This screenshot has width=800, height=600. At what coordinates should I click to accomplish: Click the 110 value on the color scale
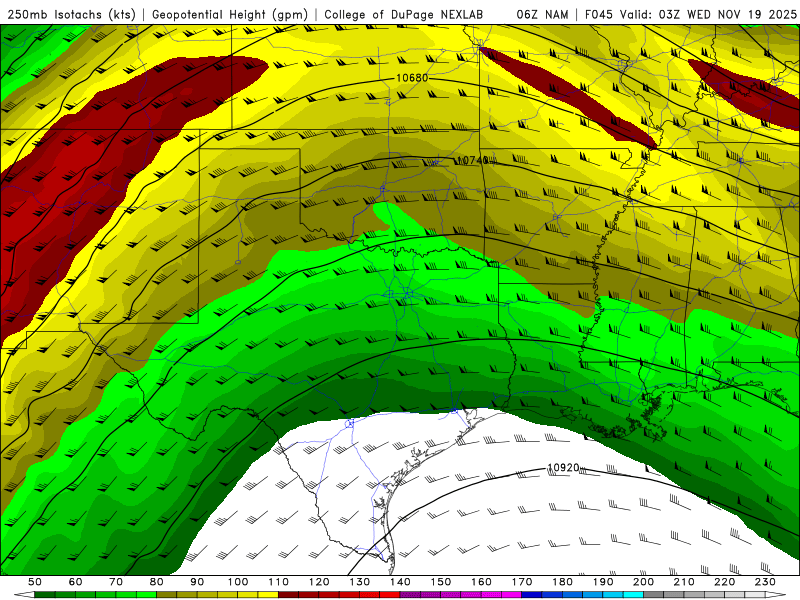[x=279, y=582]
